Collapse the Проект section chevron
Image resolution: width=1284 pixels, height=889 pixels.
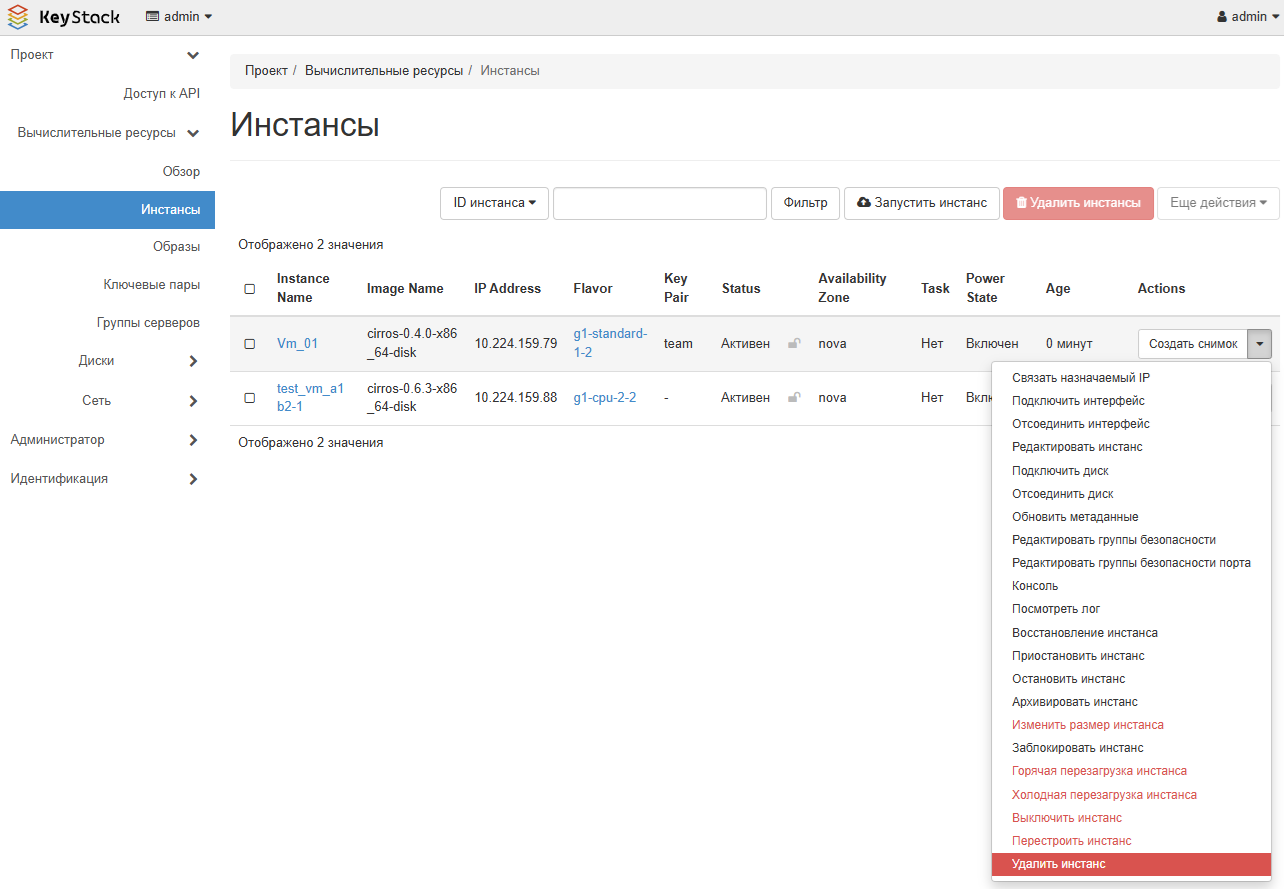click(x=193, y=55)
